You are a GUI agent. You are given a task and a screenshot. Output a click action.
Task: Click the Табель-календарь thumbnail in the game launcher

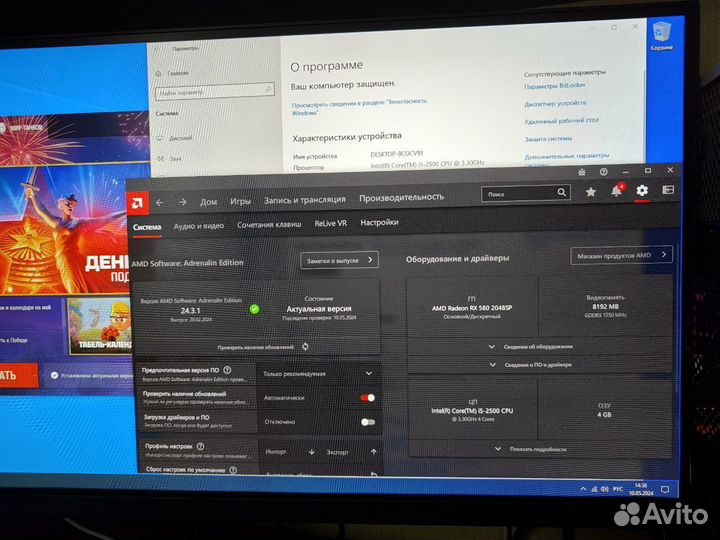click(x=99, y=326)
